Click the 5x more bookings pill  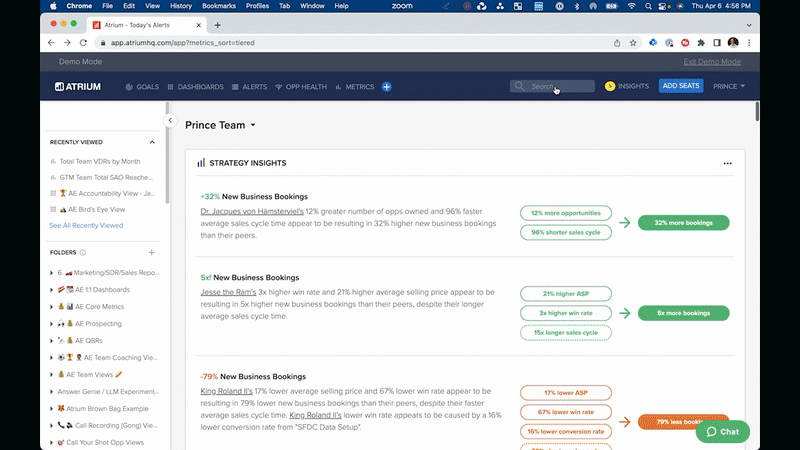(684, 313)
